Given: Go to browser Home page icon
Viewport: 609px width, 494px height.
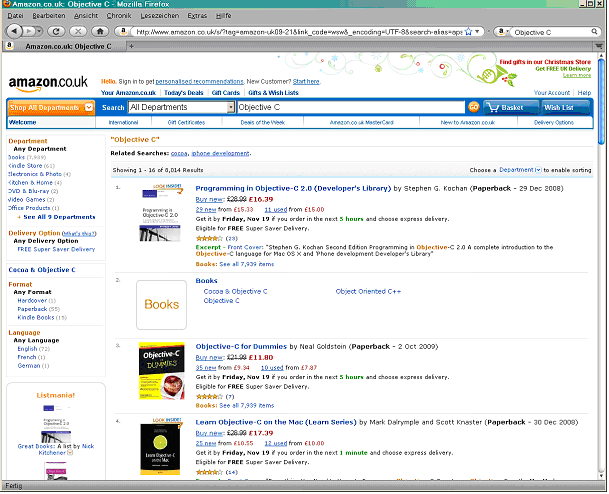Looking at the screenshot, I should tap(100, 31).
